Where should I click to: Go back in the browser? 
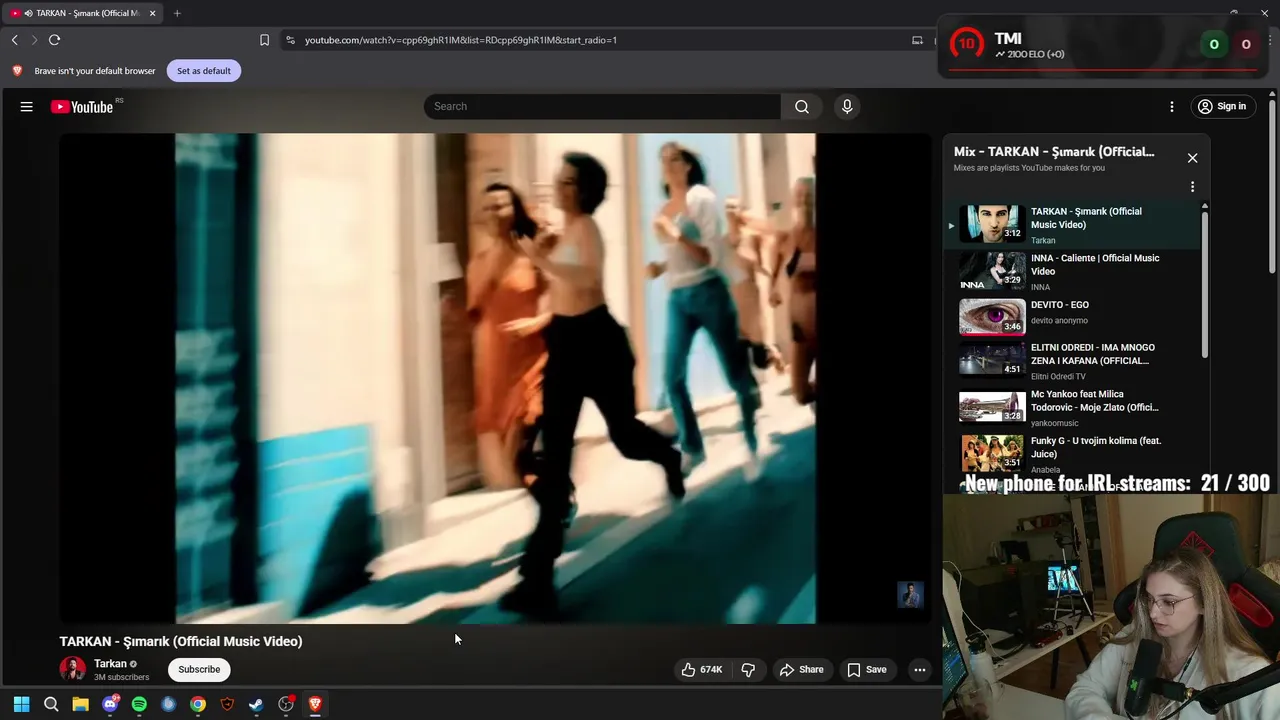point(15,40)
